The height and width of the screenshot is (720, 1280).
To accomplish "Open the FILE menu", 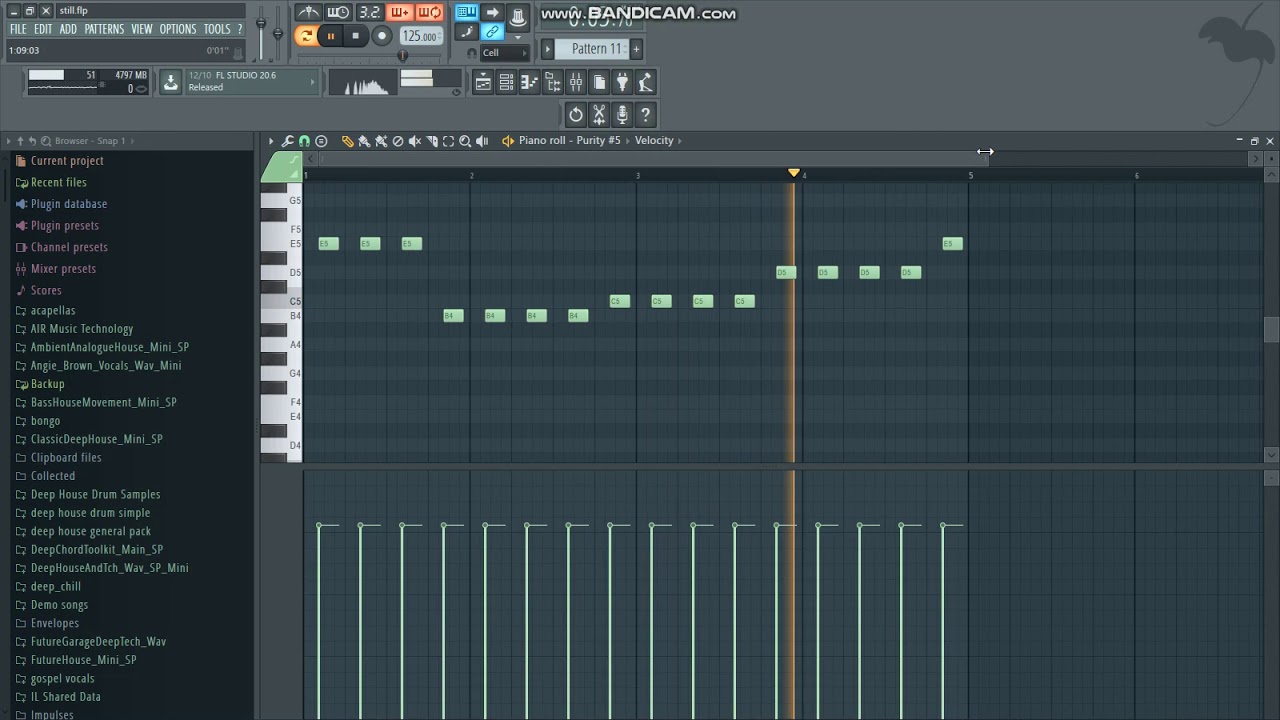I will (18, 29).
